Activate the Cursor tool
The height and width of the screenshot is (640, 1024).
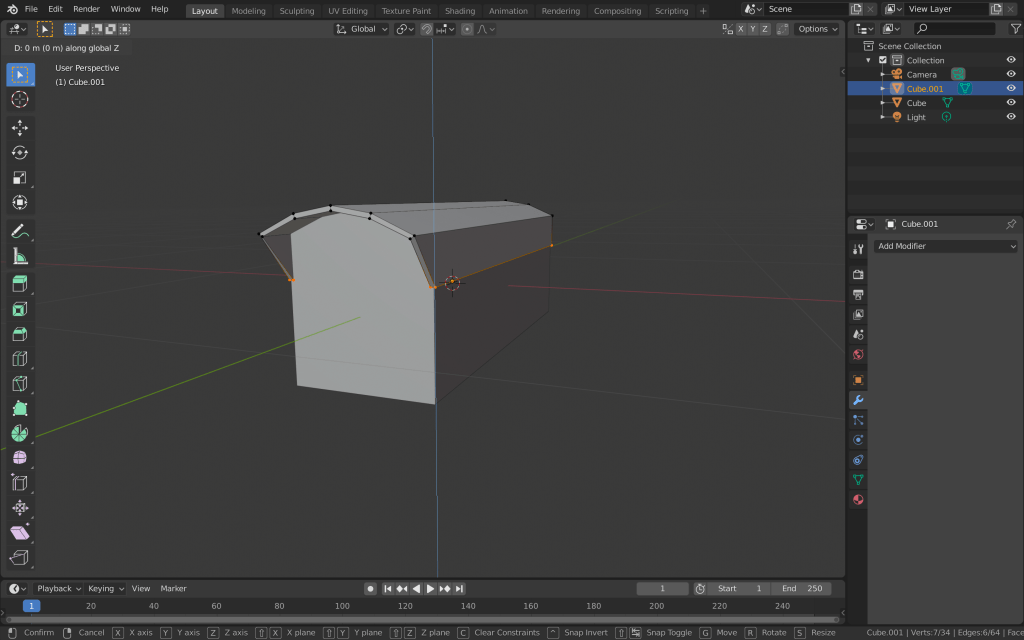(x=20, y=100)
